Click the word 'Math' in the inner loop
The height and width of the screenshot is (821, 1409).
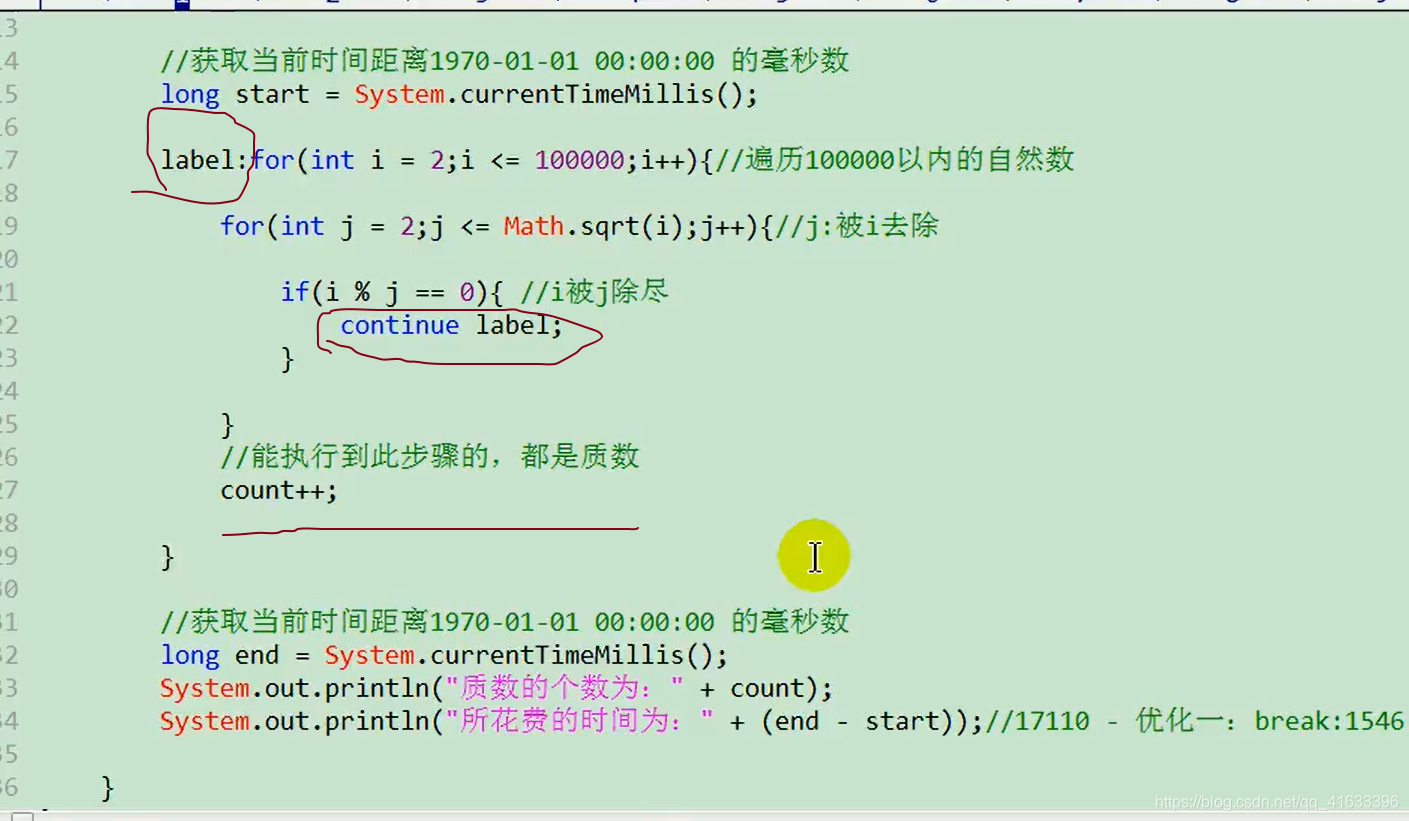pos(534,226)
